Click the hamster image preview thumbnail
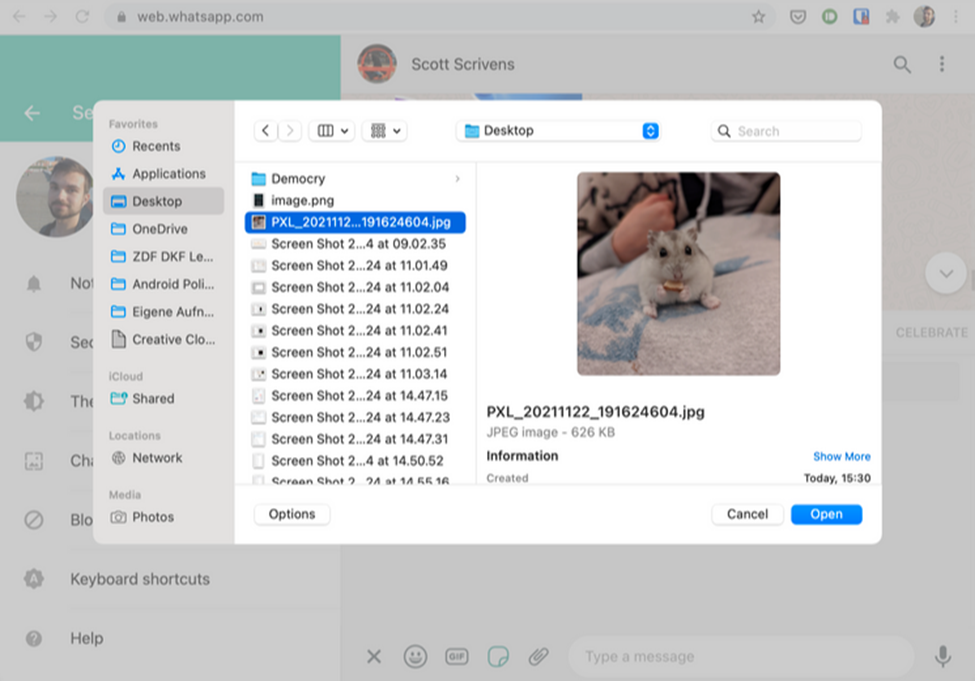The width and height of the screenshot is (975, 681). coord(678,274)
